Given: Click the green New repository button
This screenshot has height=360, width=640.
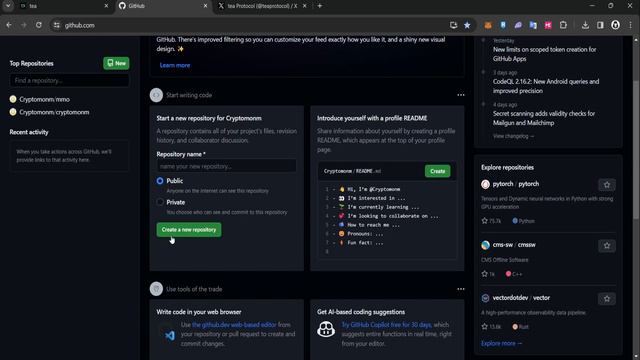Looking at the screenshot, I should (x=116, y=63).
